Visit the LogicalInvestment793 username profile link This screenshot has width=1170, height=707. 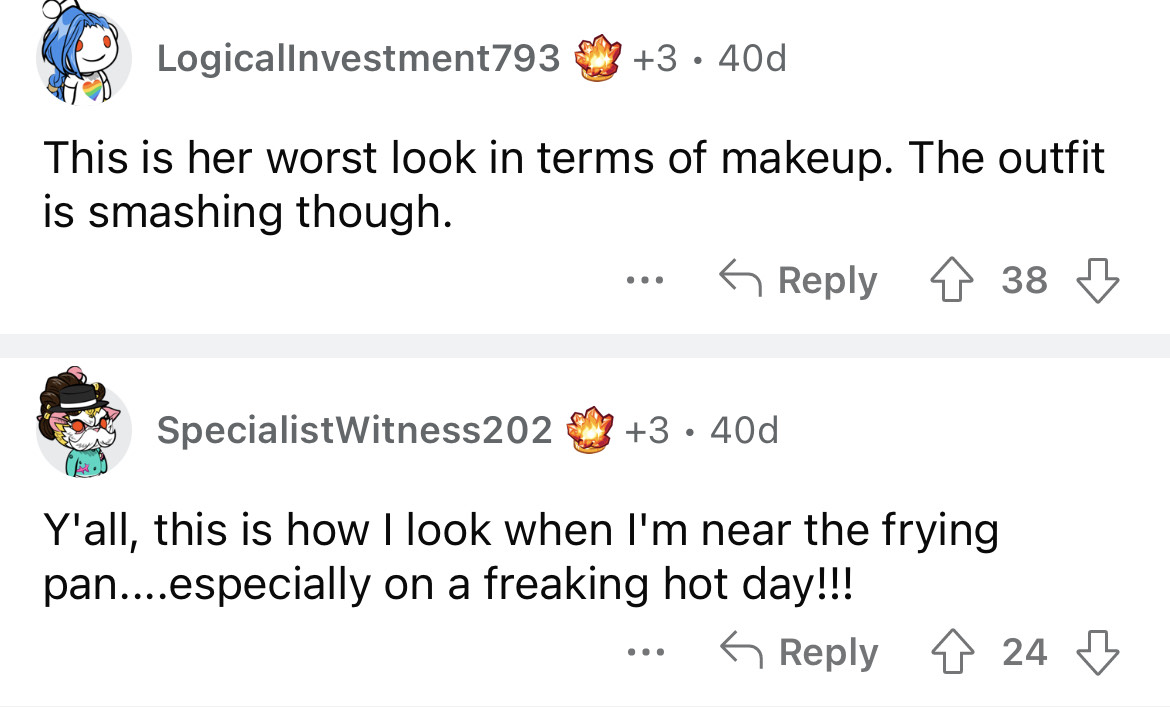point(358,59)
